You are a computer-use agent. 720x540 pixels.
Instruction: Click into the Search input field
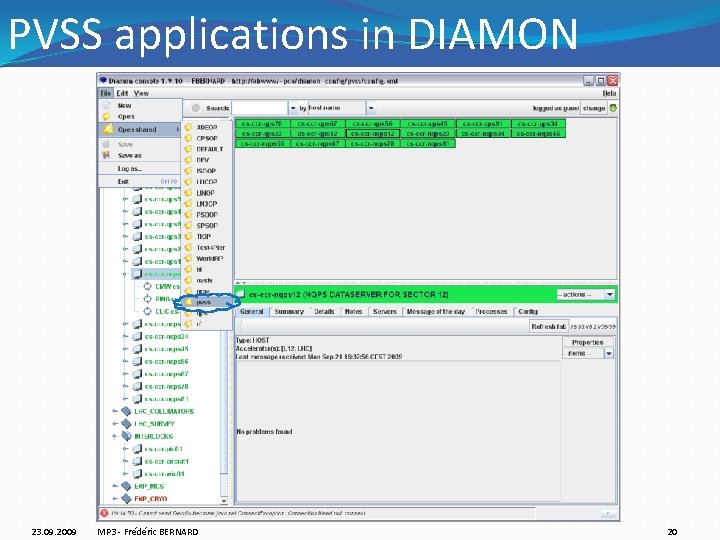[260, 108]
